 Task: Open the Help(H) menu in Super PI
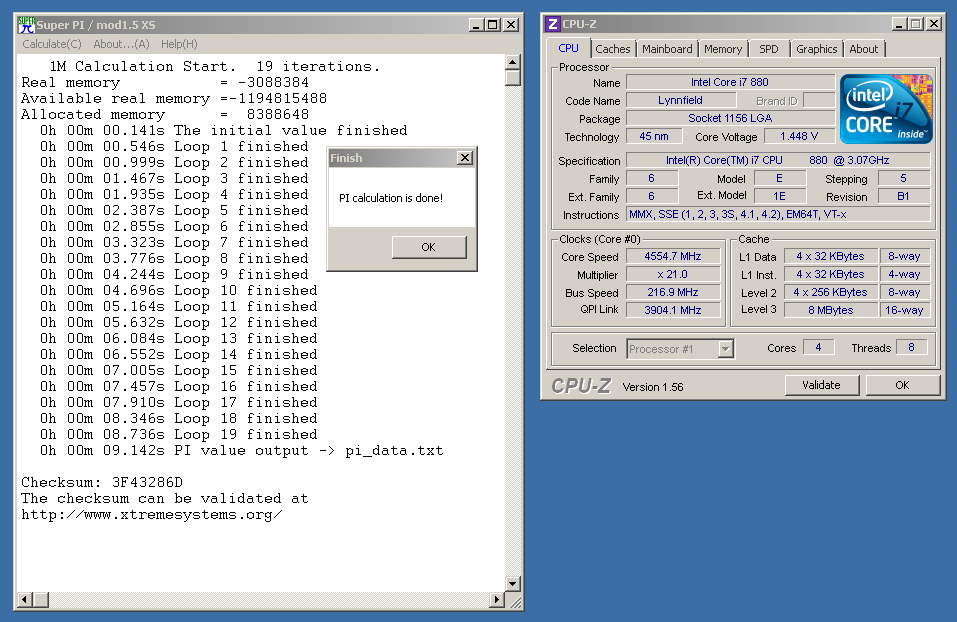coord(179,44)
